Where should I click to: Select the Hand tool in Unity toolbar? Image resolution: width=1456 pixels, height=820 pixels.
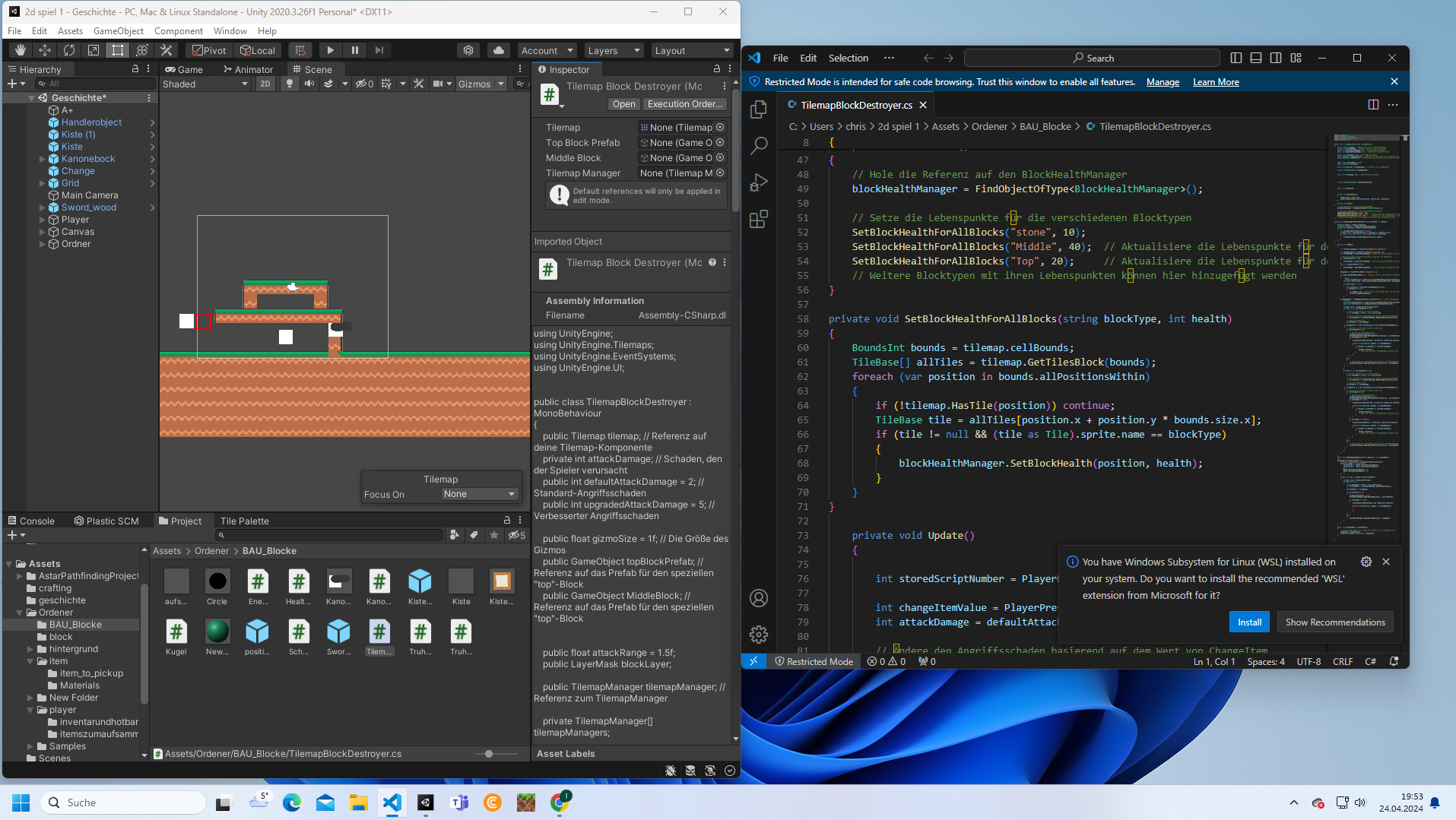click(x=21, y=50)
